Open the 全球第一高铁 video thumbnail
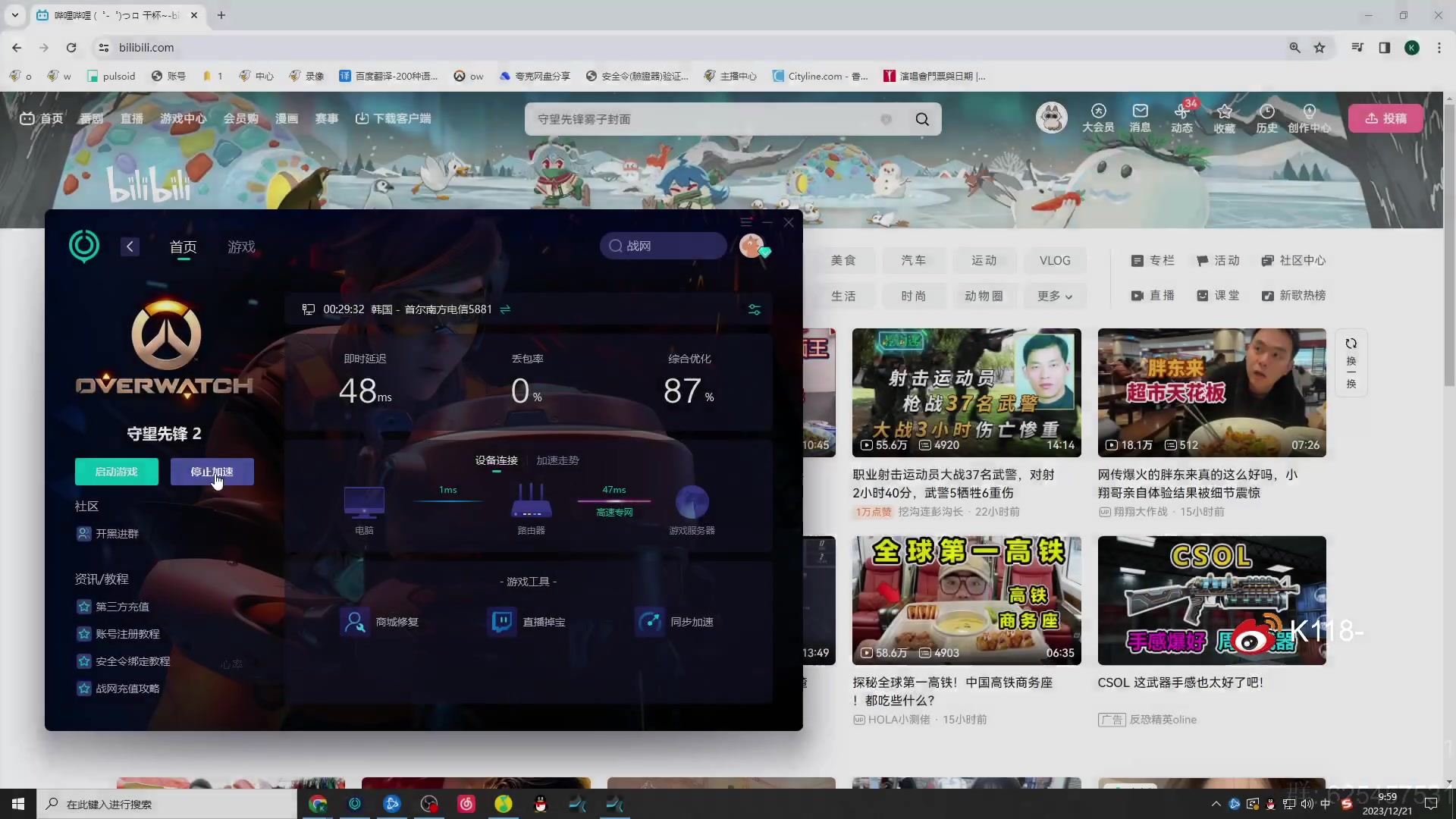 (966, 601)
